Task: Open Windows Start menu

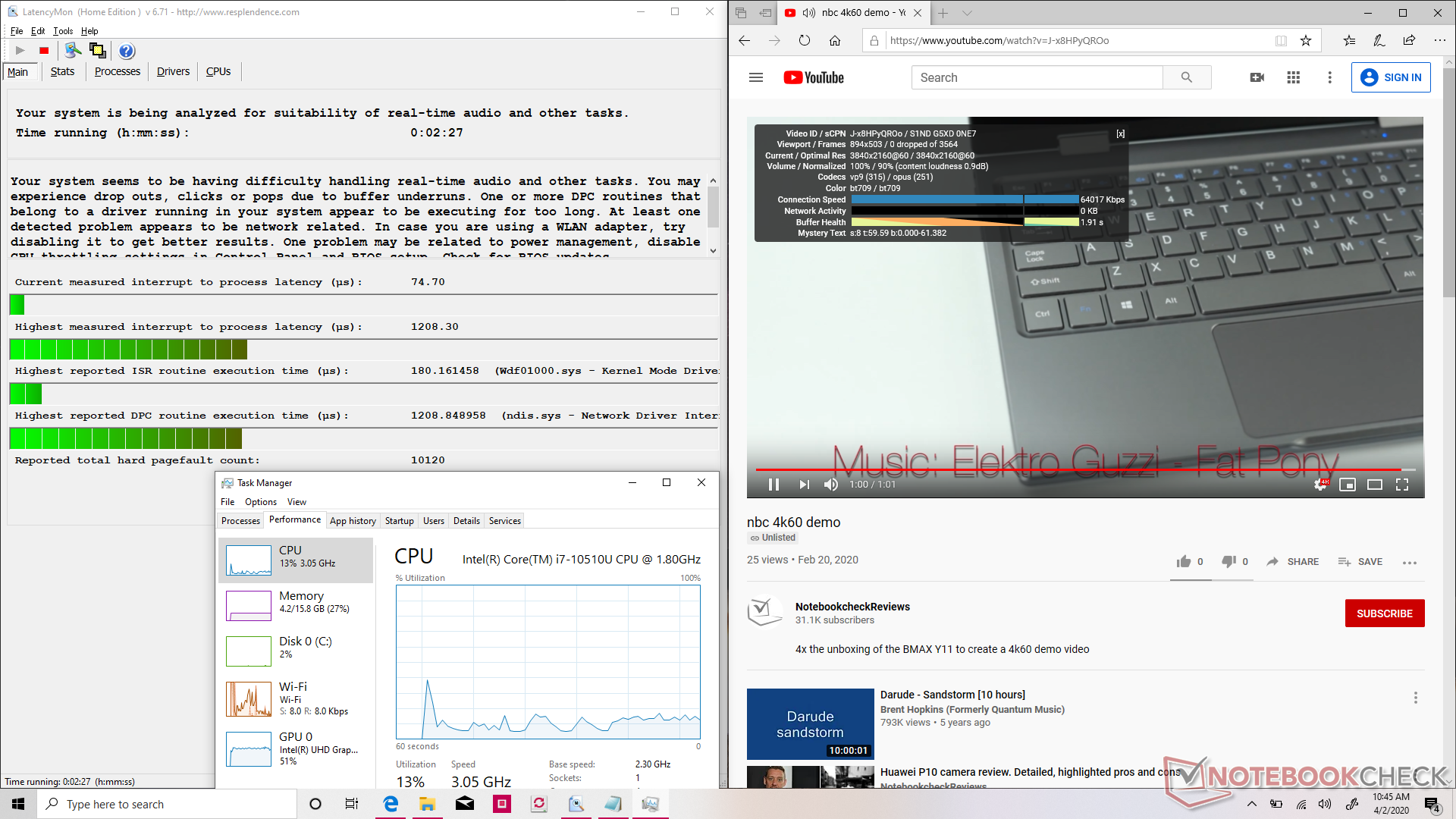Action: pyautogui.click(x=18, y=804)
